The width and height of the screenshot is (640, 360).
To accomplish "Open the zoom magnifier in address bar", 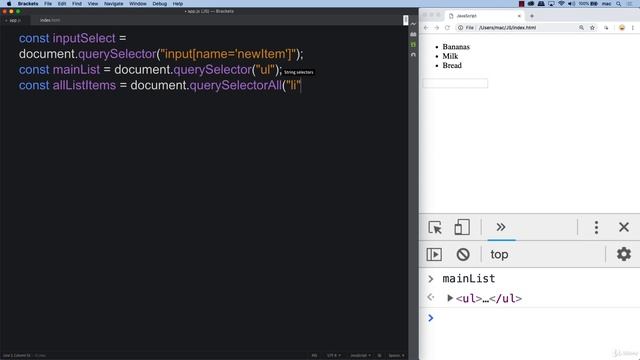I will tap(581, 28).
